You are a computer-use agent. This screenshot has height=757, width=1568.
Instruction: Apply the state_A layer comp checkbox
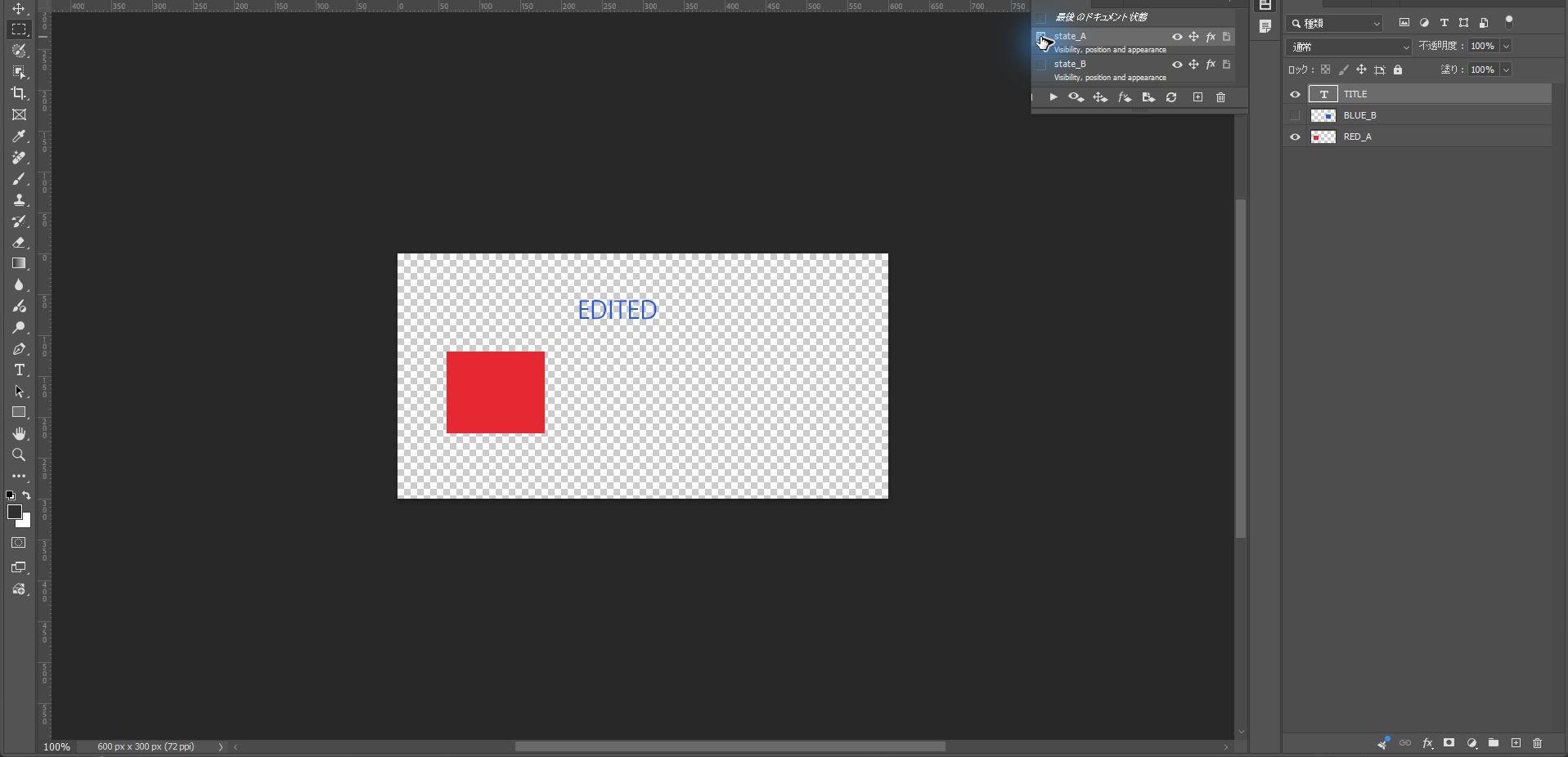(x=1041, y=37)
